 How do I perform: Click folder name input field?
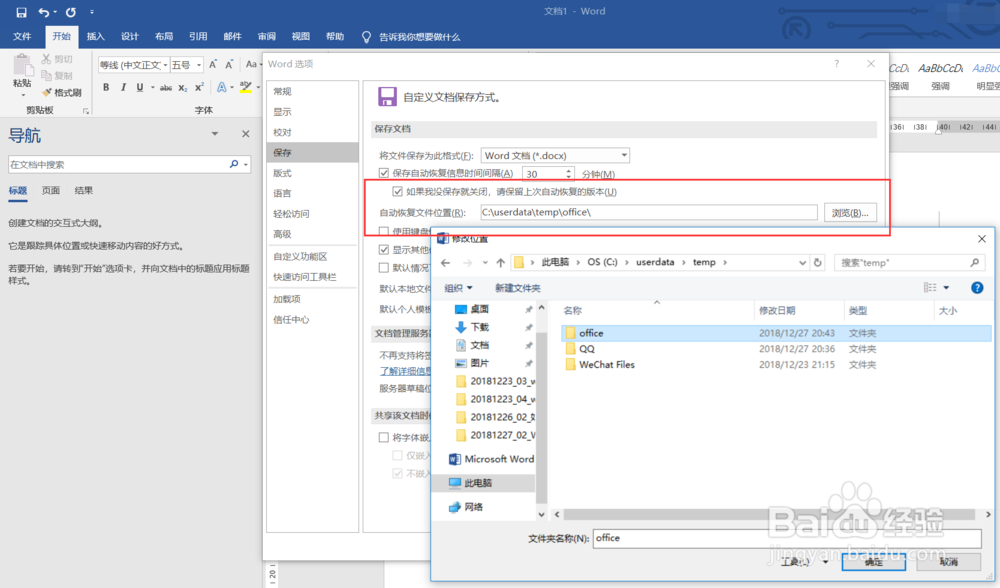pyautogui.click(x=787, y=538)
